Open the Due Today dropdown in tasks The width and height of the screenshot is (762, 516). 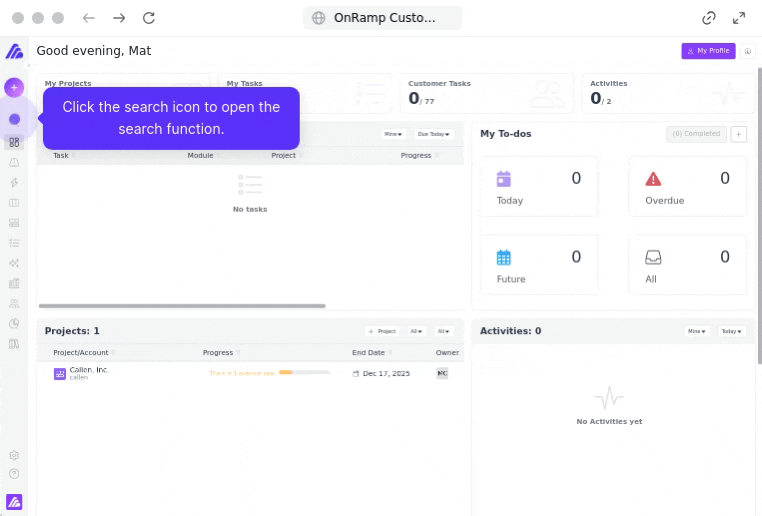[434, 134]
